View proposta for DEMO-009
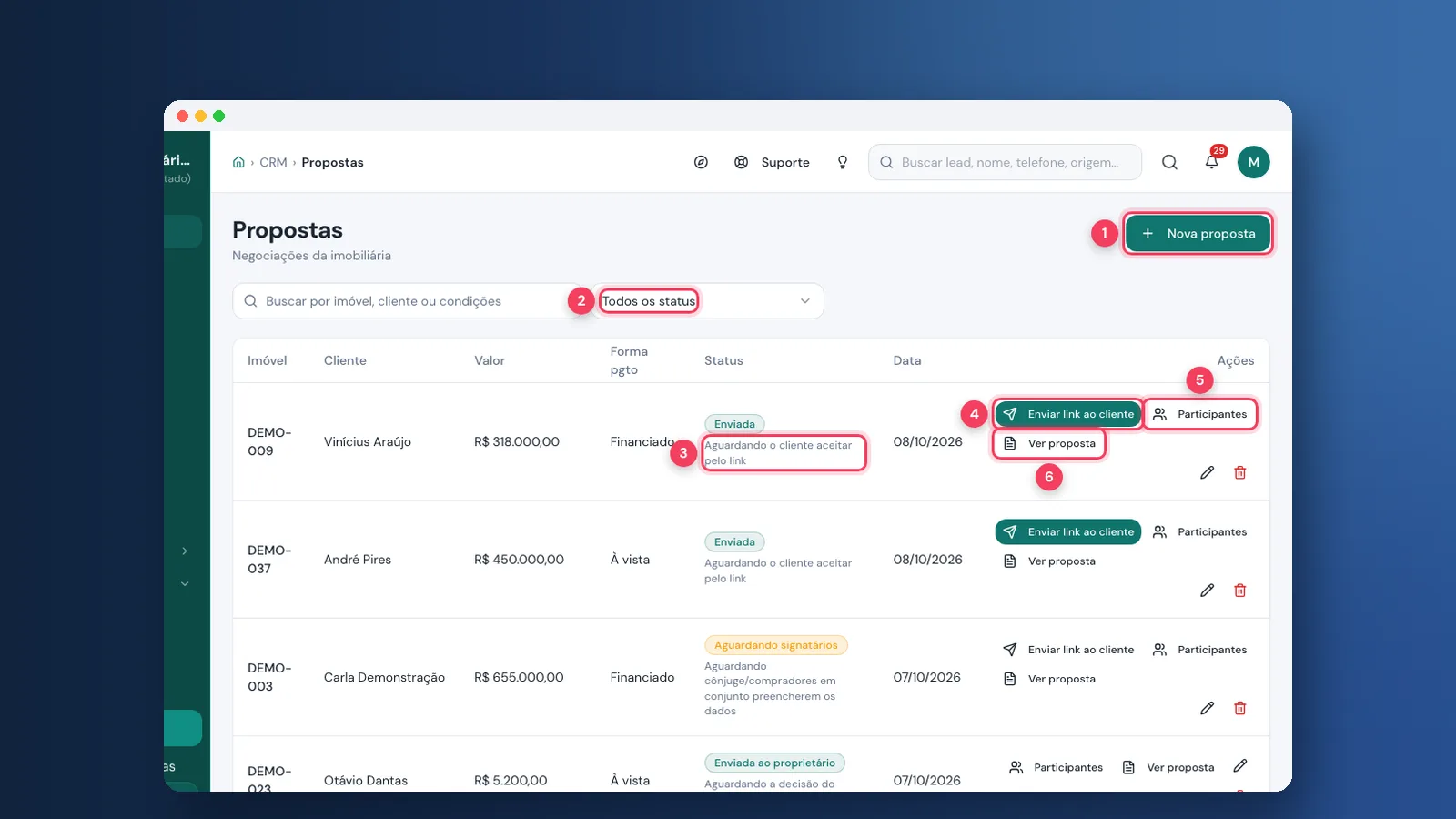This screenshot has width=1456, height=819. tap(1050, 443)
